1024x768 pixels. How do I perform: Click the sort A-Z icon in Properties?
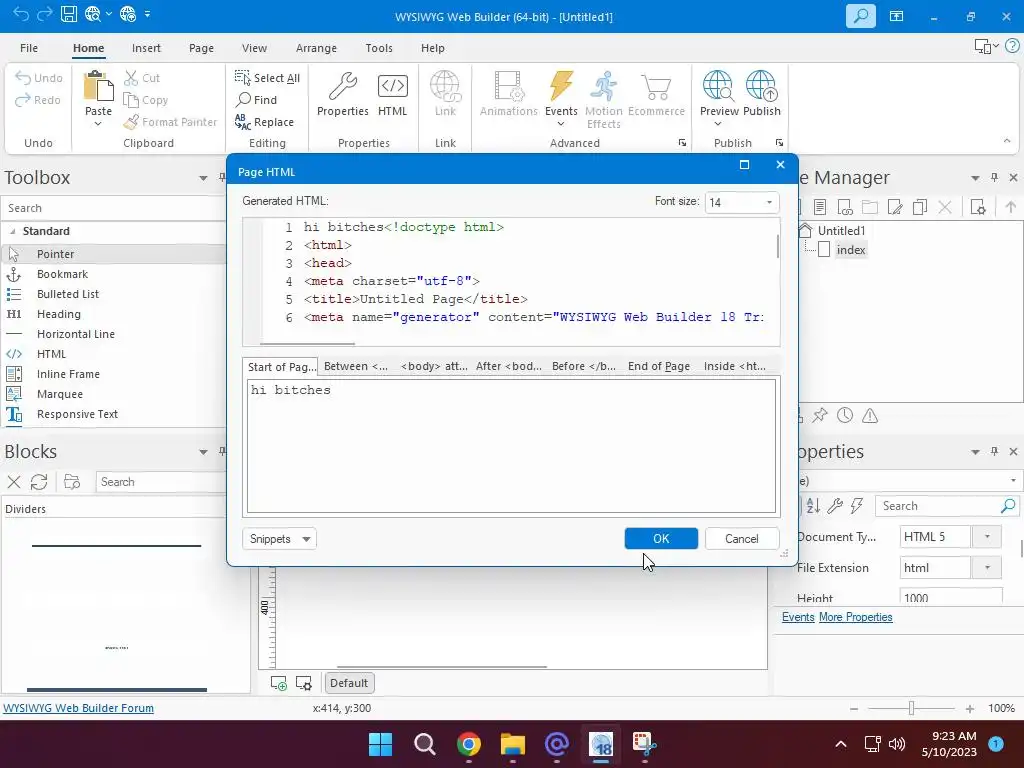coord(813,505)
